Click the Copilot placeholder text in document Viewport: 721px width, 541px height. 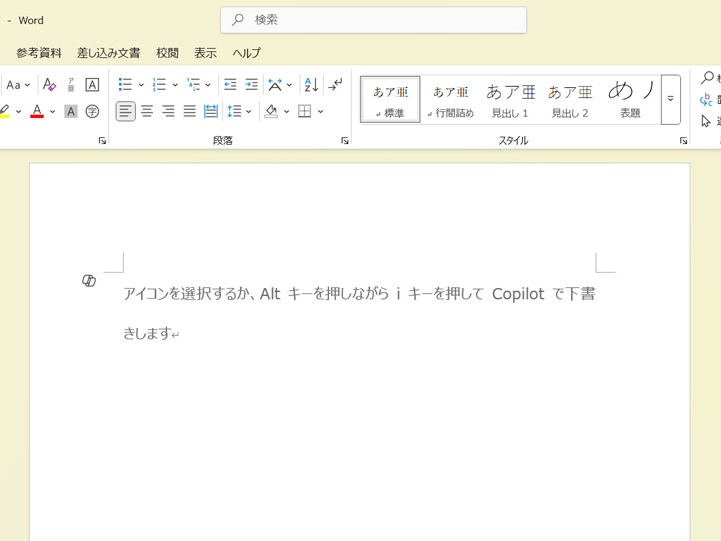[x=359, y=313]
